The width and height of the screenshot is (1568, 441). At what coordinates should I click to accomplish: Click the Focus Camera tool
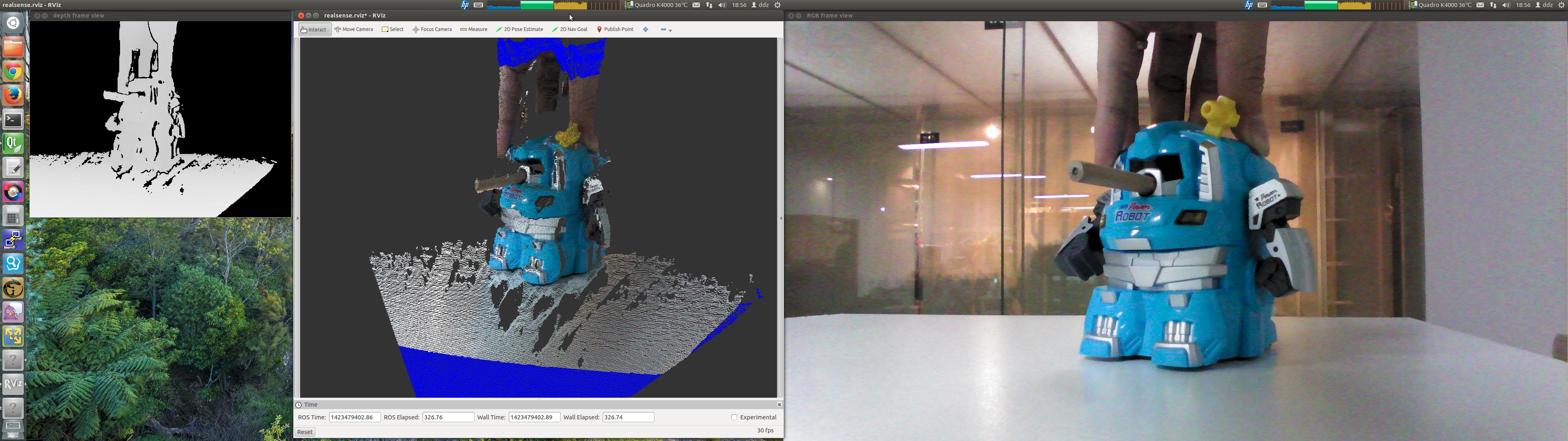coord(432,29)
